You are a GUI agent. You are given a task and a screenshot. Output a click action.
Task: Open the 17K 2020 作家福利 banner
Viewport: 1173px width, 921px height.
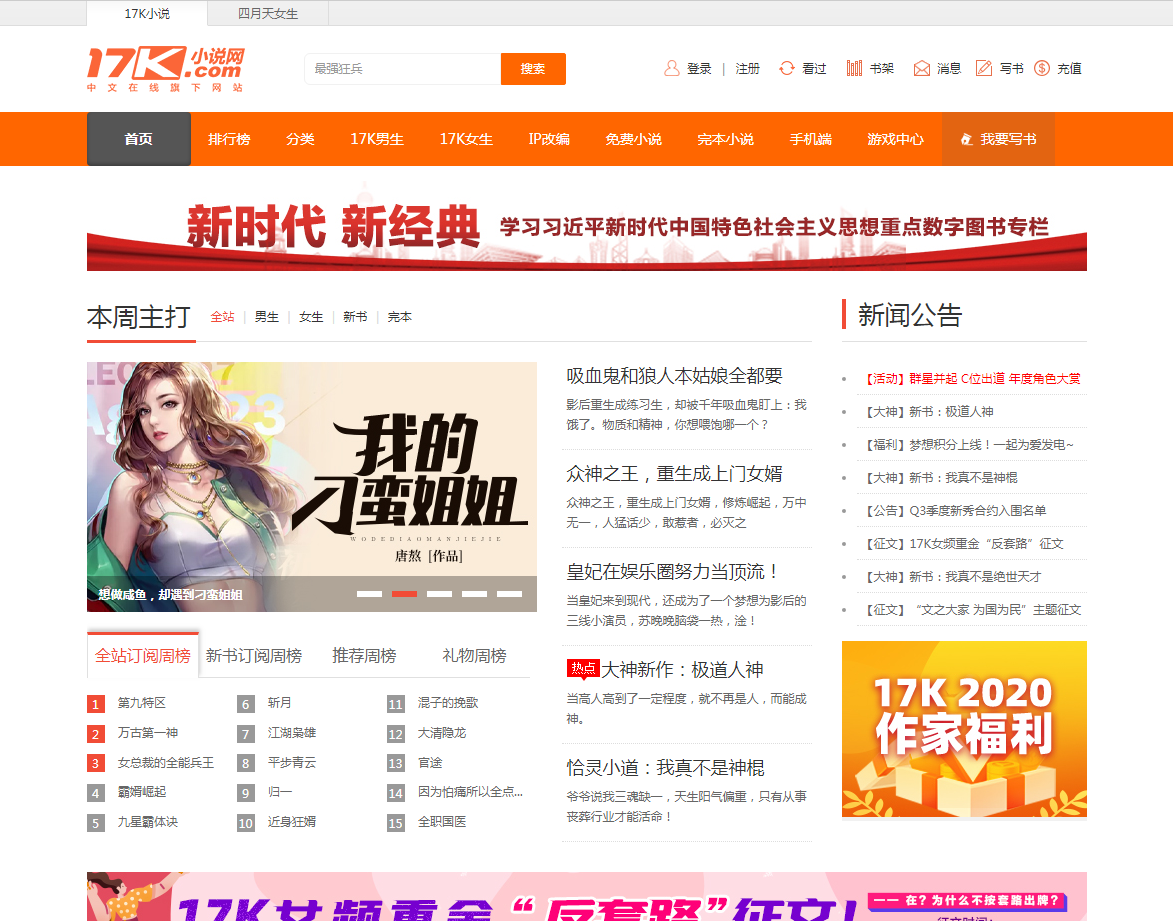[x=964, y=729]
